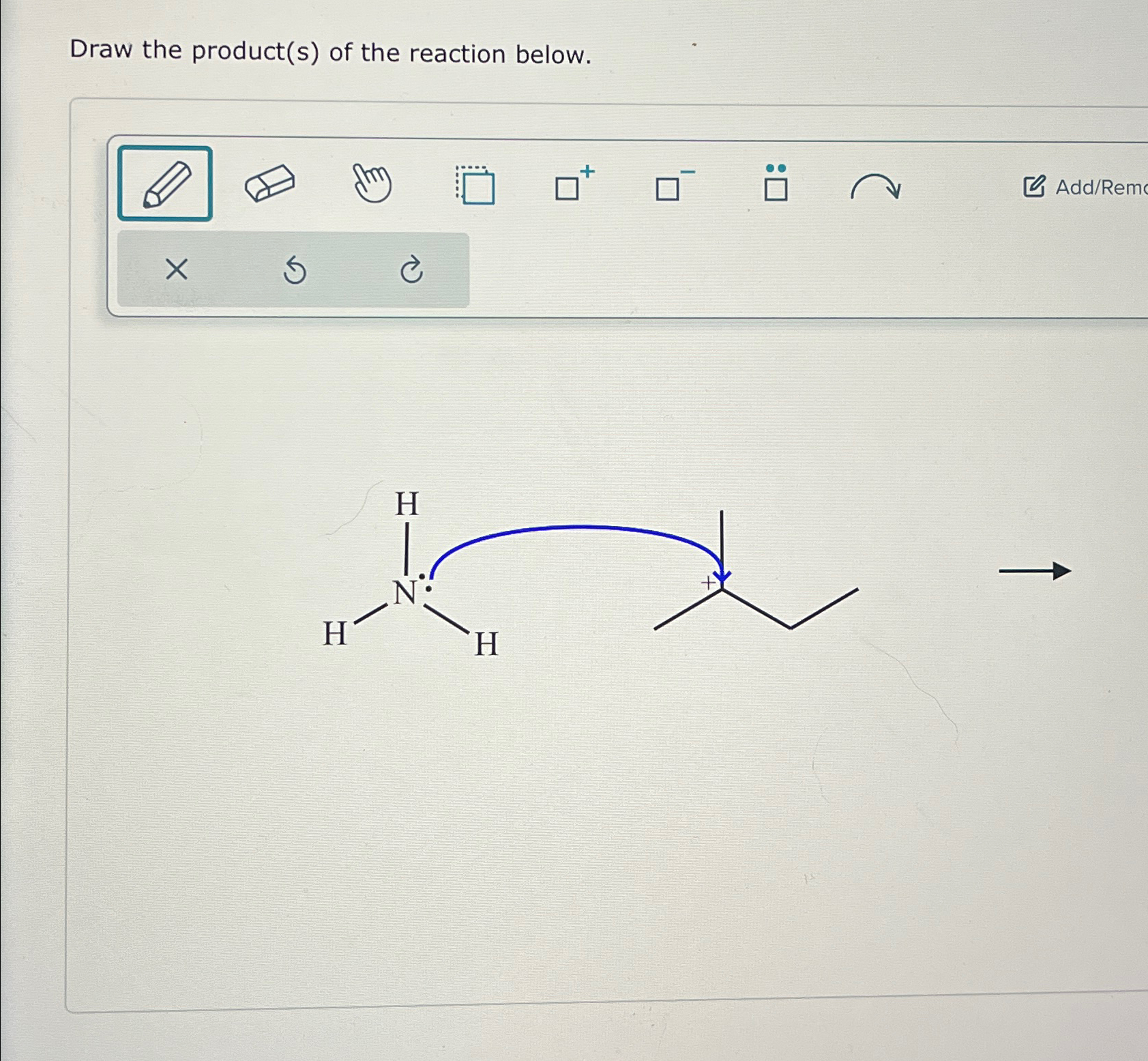Activate the hand pan tool
This screenshot has width=1148, height=1061.
click(372, 181)
